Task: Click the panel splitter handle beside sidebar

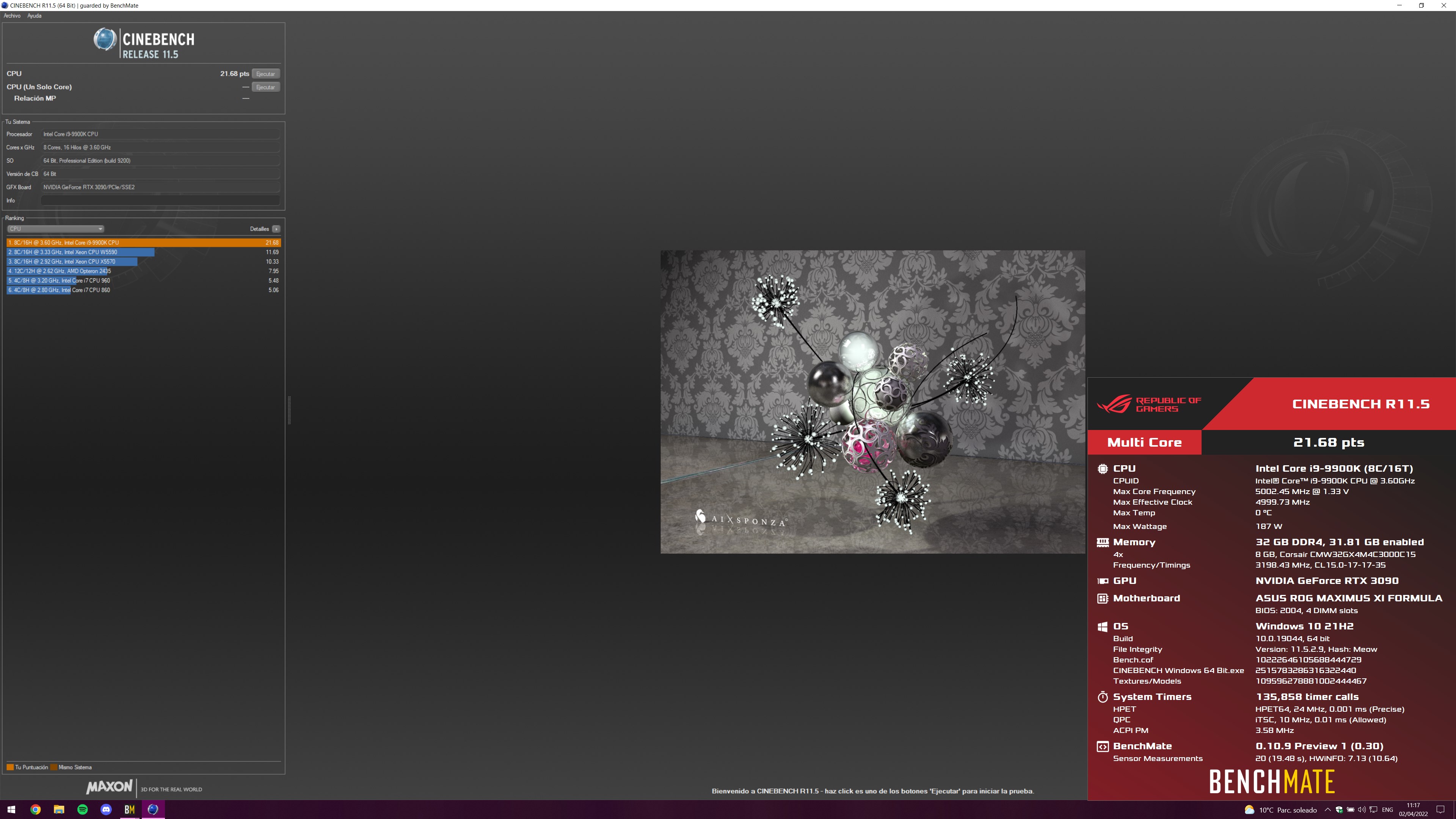Action: tap(289, 410)
